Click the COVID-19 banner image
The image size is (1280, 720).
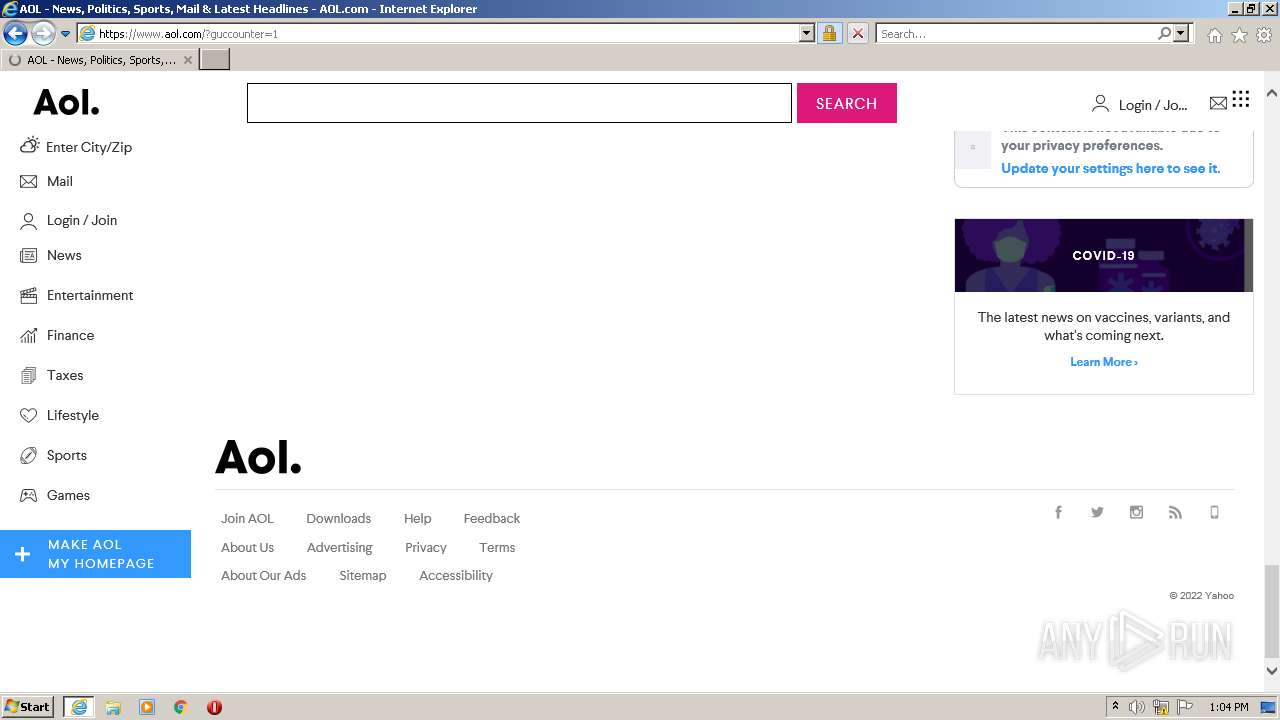(x=1103, y=255)
